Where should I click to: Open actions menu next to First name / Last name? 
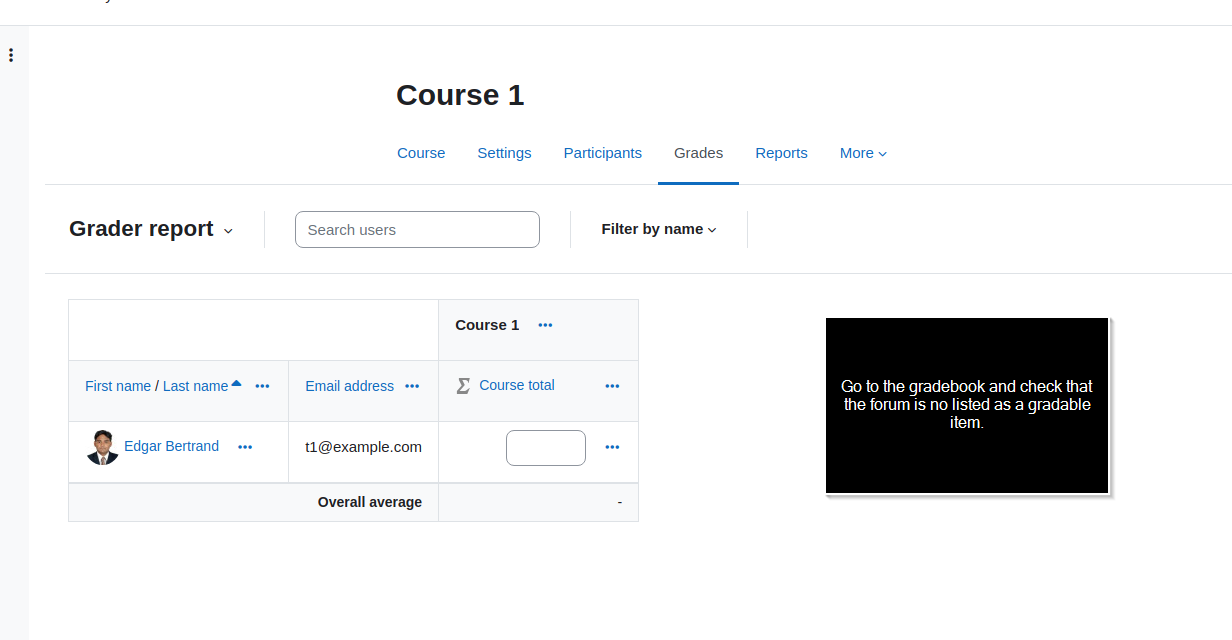262,386
